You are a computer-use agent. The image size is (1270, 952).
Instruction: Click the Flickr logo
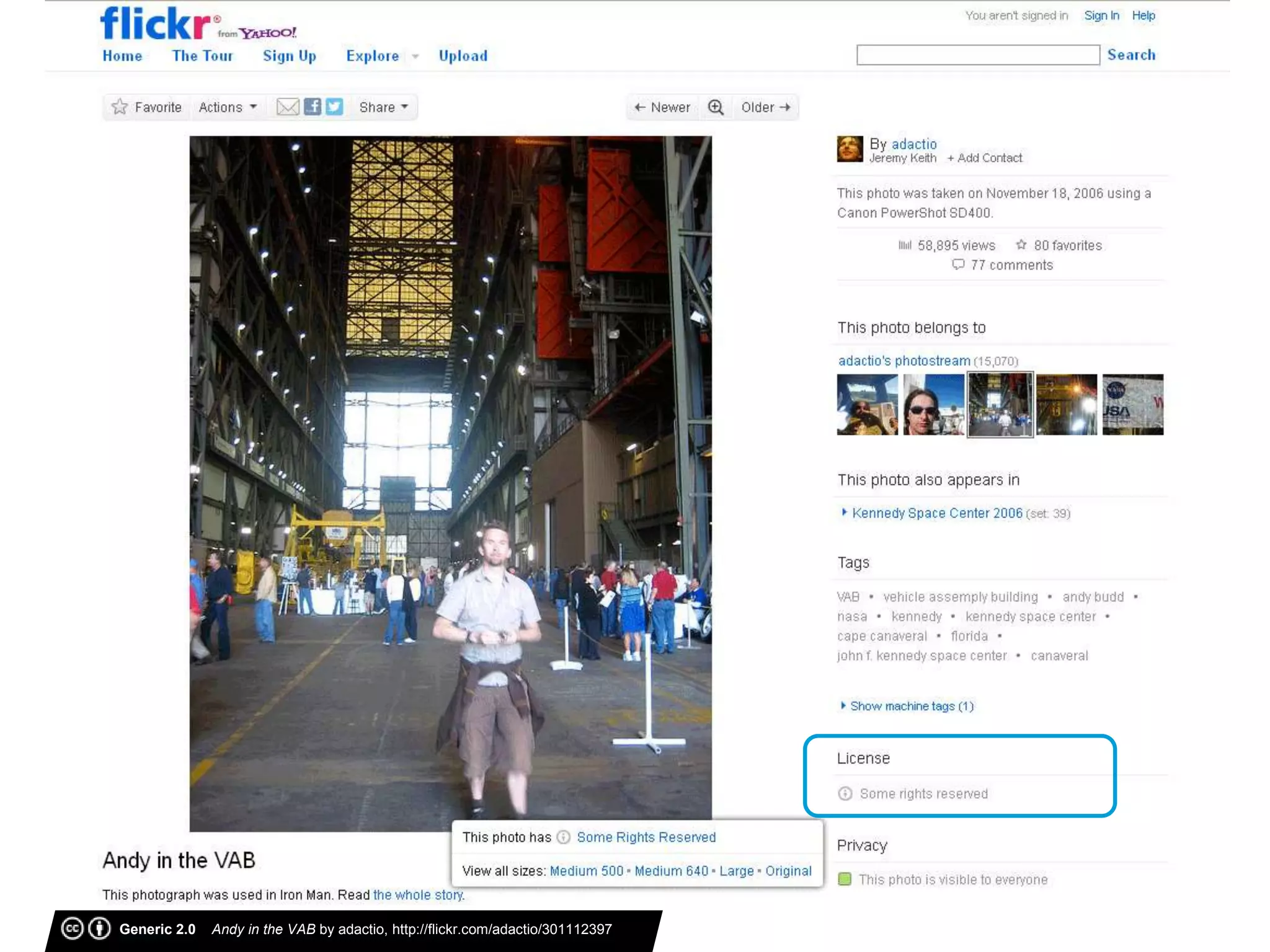click(x=156, y=24)
